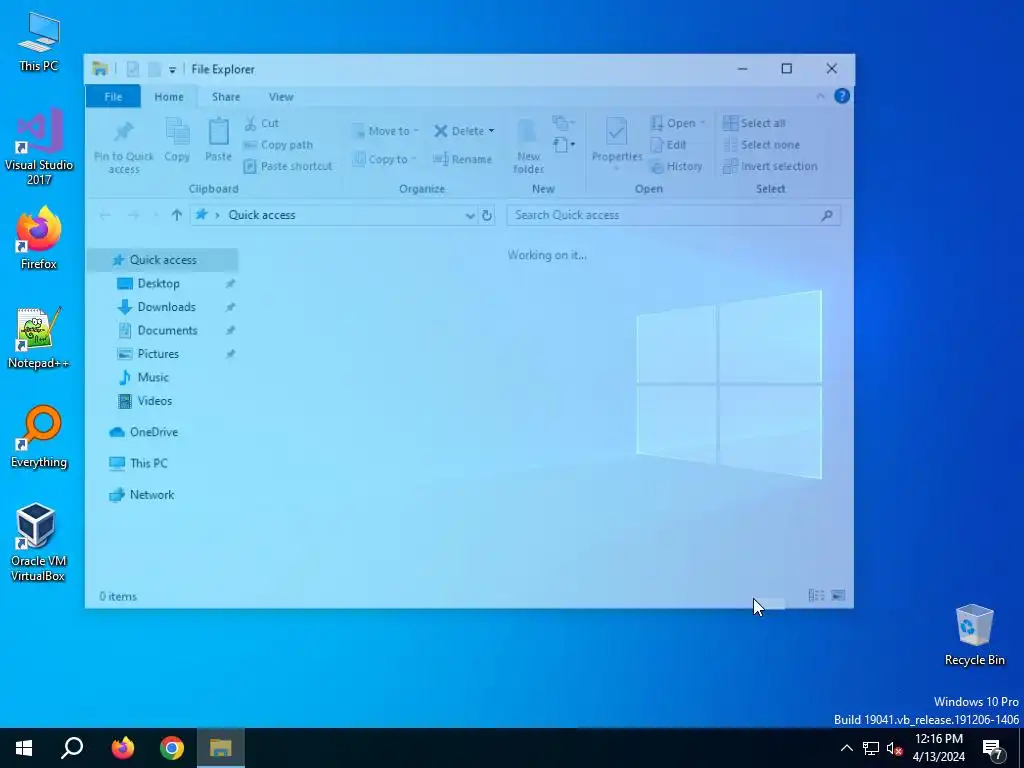This screenshot has height=768, width=1024.
Task: Select Everything search desktop icon
Action: tap(39, 437)
